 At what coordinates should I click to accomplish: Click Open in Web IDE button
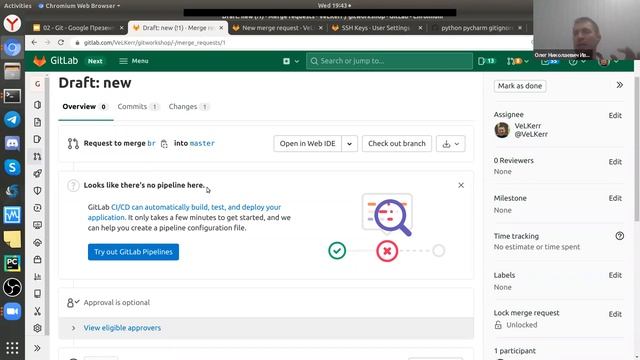coord(307,144)
